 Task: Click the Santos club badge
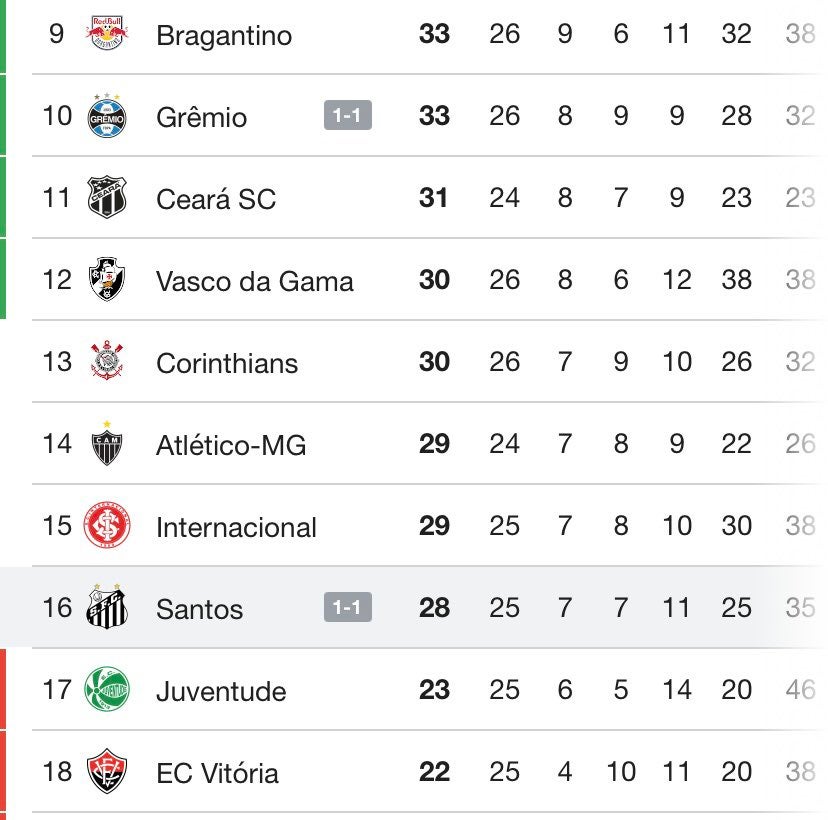[106, 608]
